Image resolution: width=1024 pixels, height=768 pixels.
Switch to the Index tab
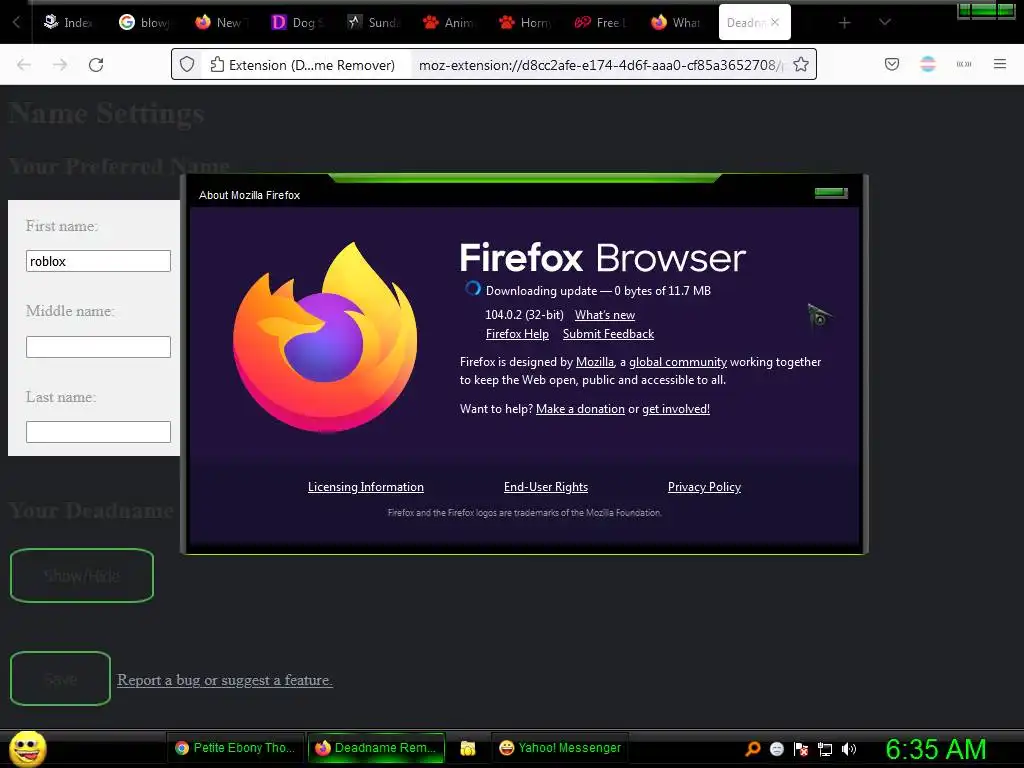[x=69, y=22]
